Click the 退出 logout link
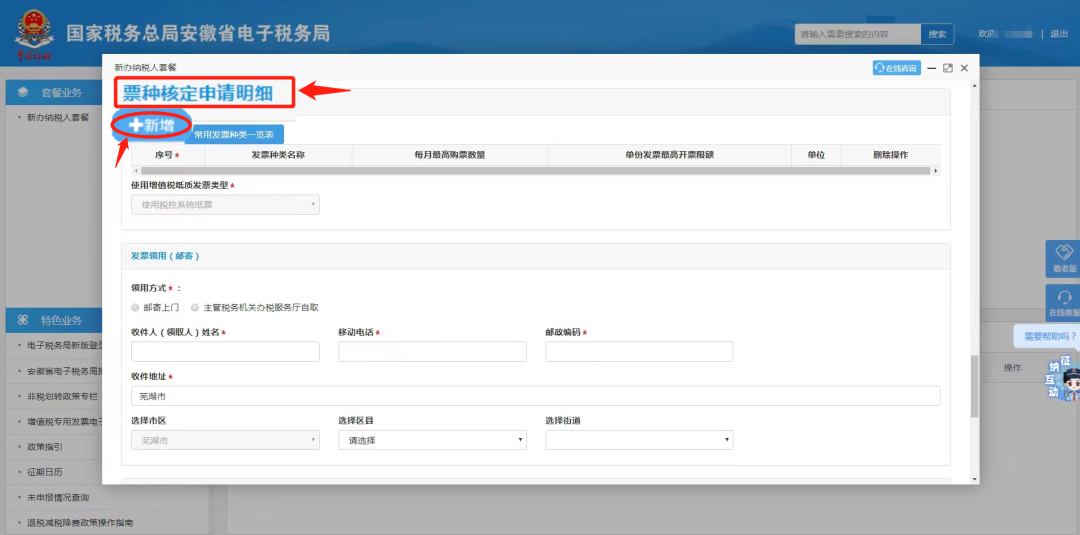The height and width of the screenshot is (535, 1080). [x=1059, y=34]
